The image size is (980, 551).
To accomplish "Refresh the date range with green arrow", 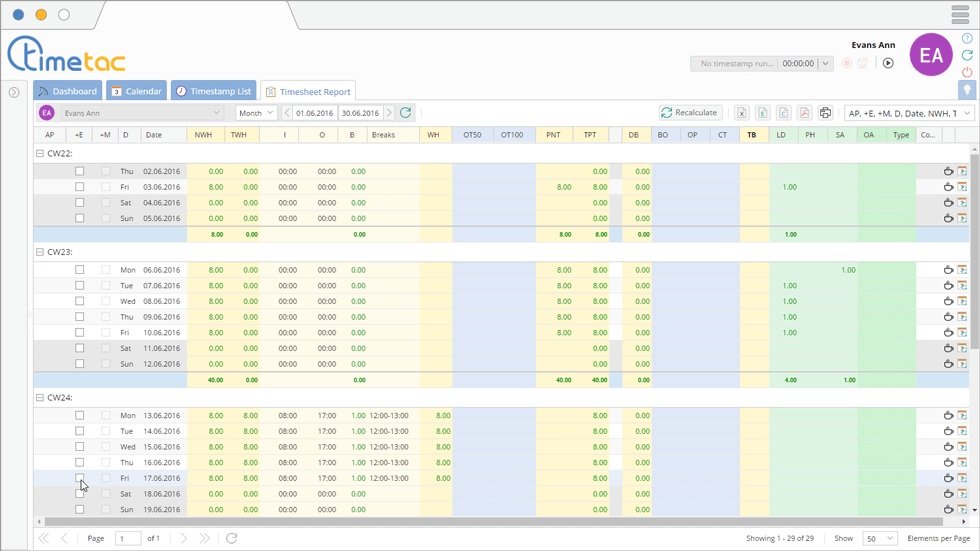I will [x=405, y=113].
